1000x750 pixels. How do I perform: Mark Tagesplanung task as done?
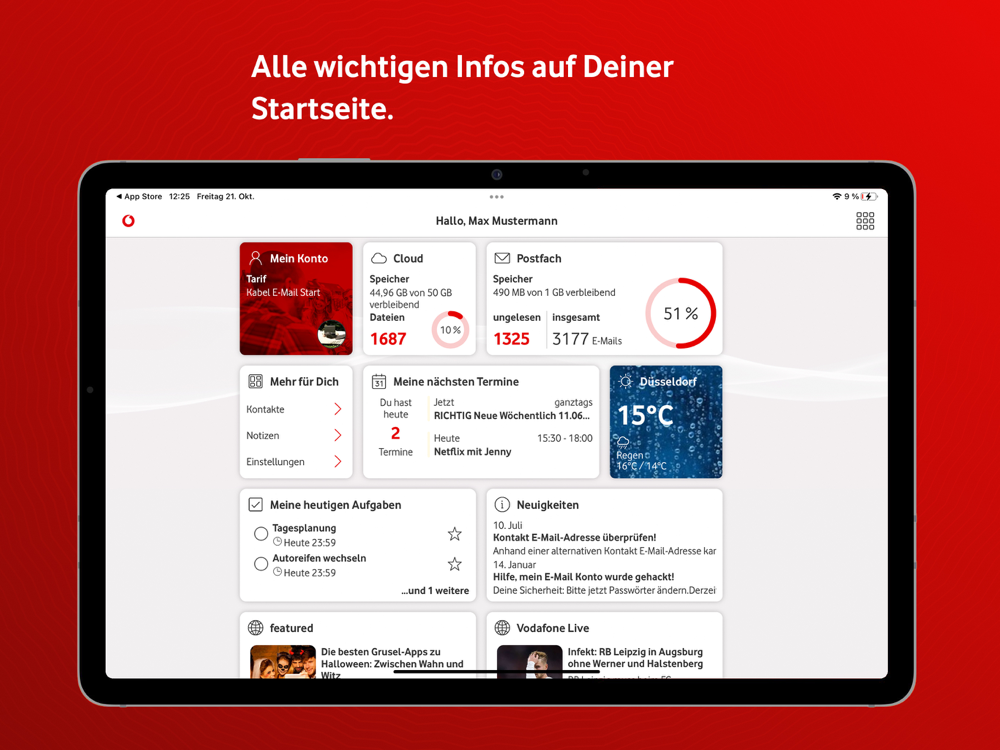261,534
